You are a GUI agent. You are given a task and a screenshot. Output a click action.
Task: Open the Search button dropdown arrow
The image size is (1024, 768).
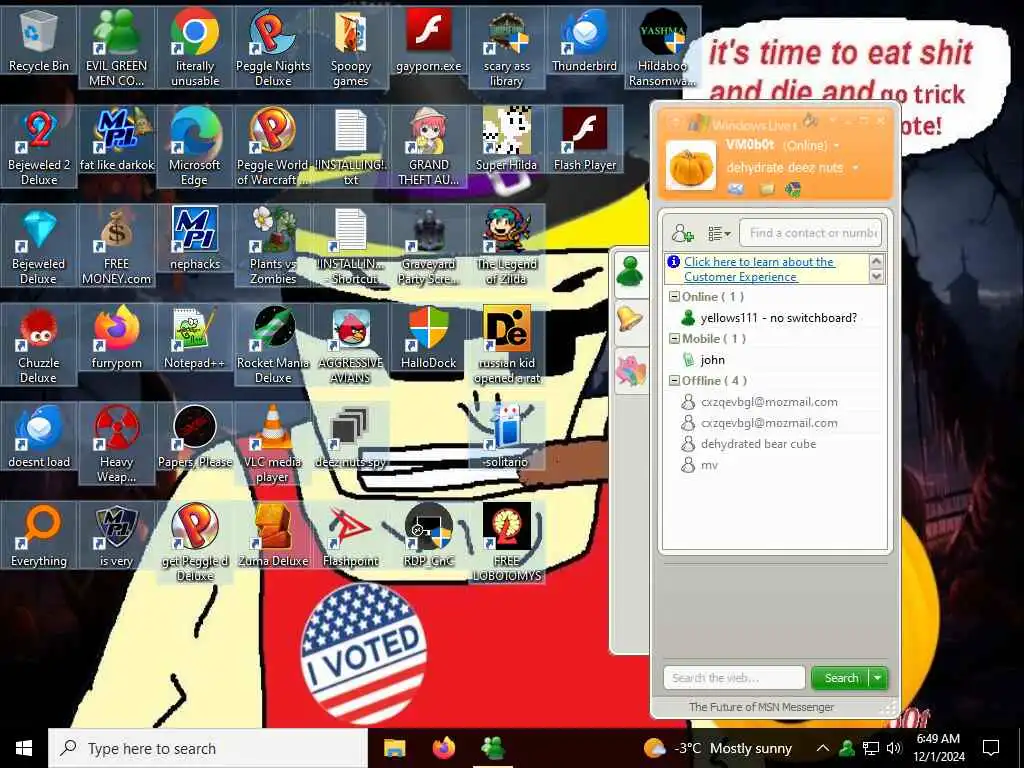pyautogui.click(x=878, y=678)
